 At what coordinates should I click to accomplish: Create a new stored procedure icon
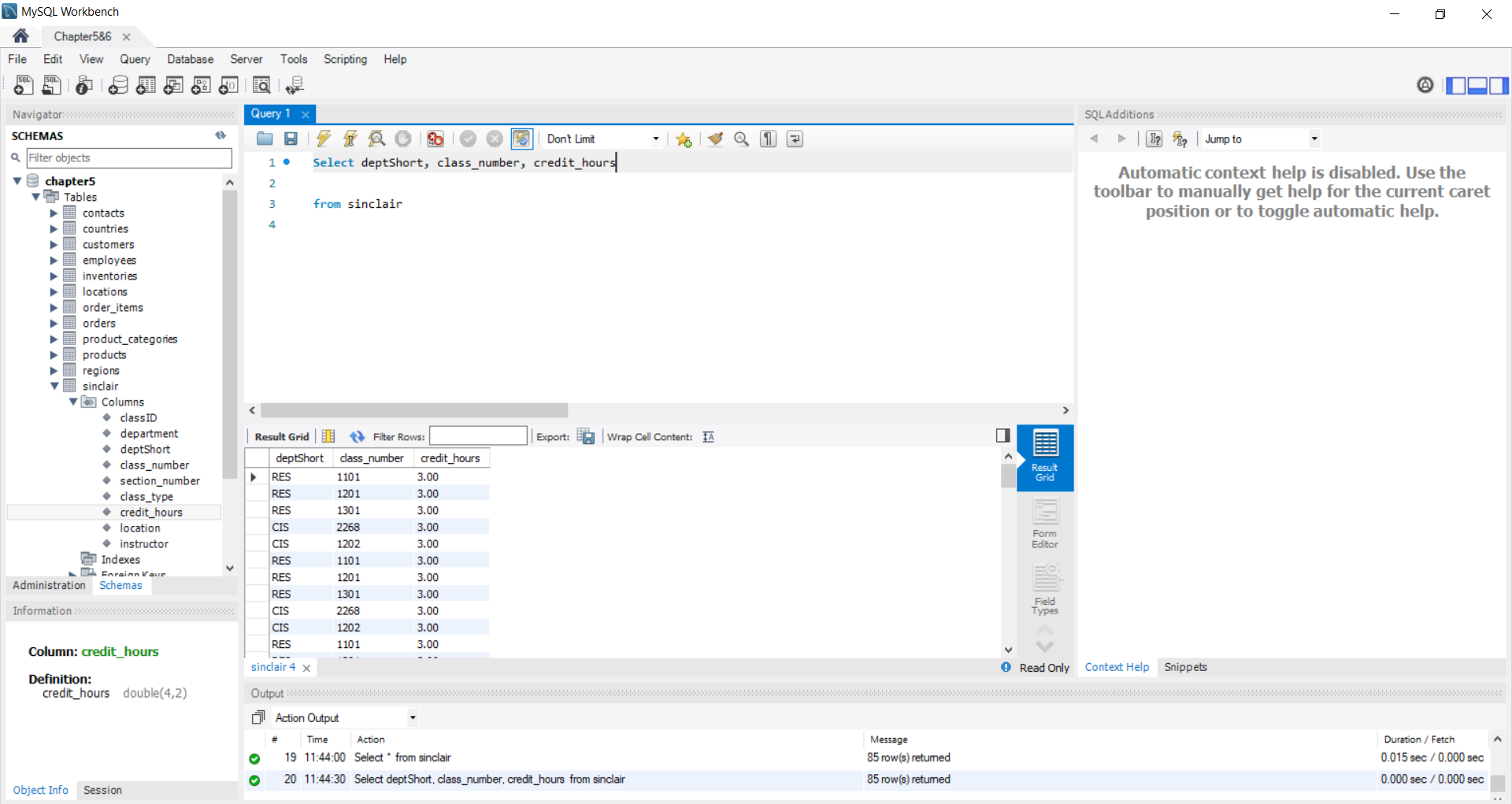201,85
